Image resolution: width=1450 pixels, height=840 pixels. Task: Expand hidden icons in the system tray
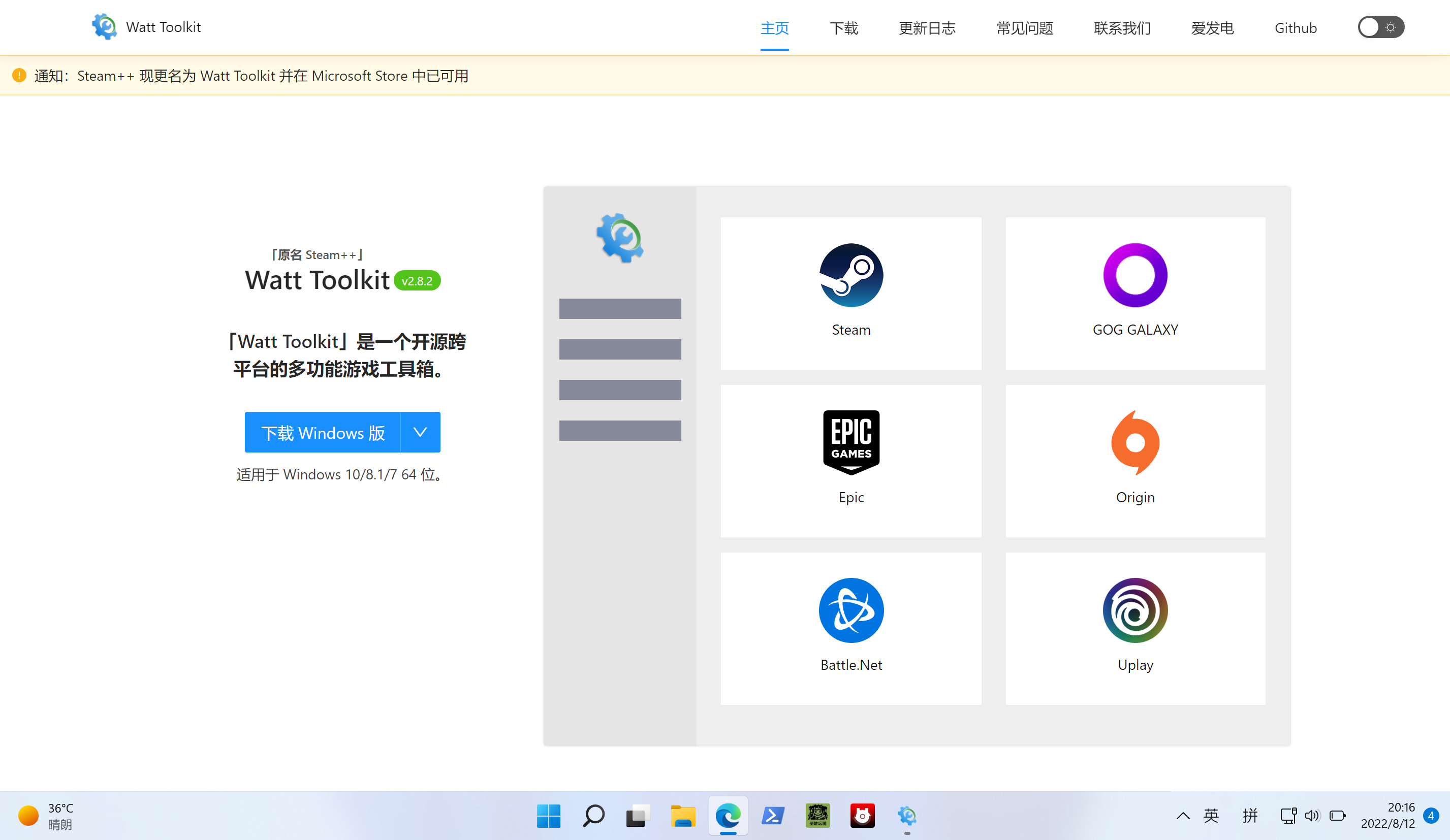click(x=1183, y=815)
